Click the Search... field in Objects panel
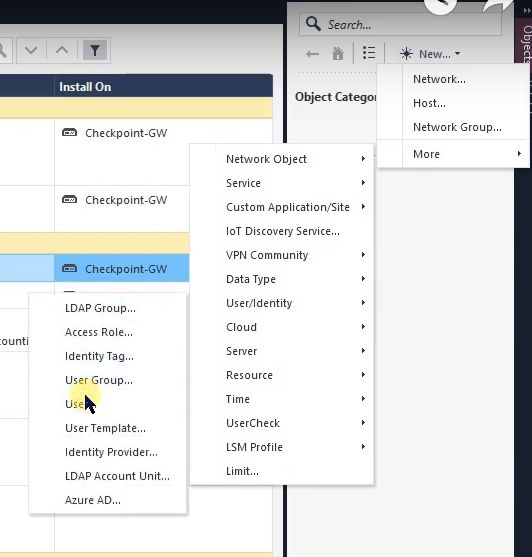 400,24
